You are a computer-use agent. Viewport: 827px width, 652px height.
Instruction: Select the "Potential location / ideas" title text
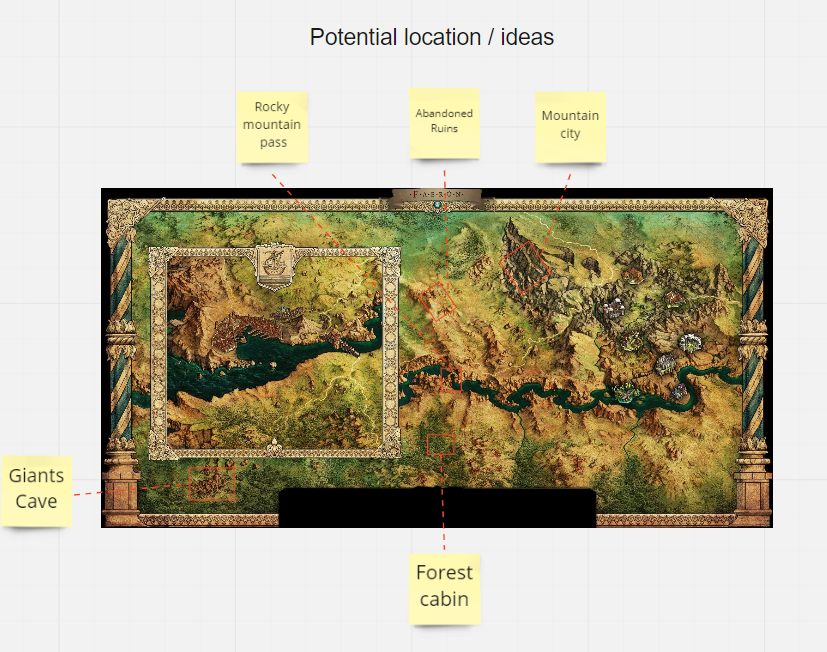click(431, 37)
